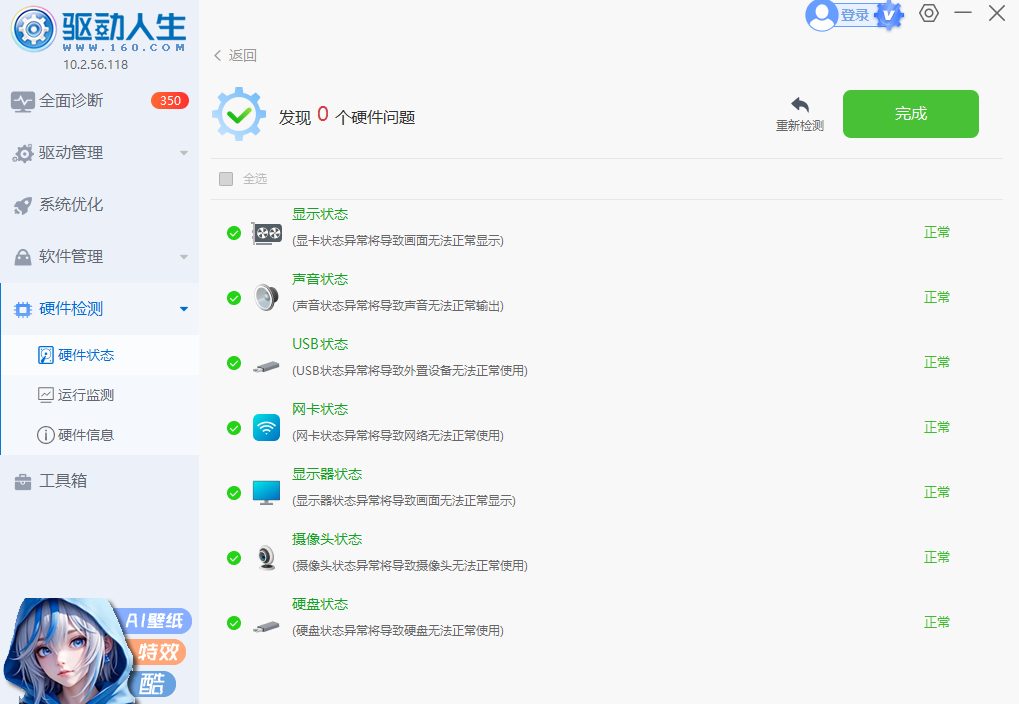Viewport: 1019px width, 704px height.
Task: Click 正常 status in 网卡状态 row
Action: pyautogui.click(x=936, y=427)
